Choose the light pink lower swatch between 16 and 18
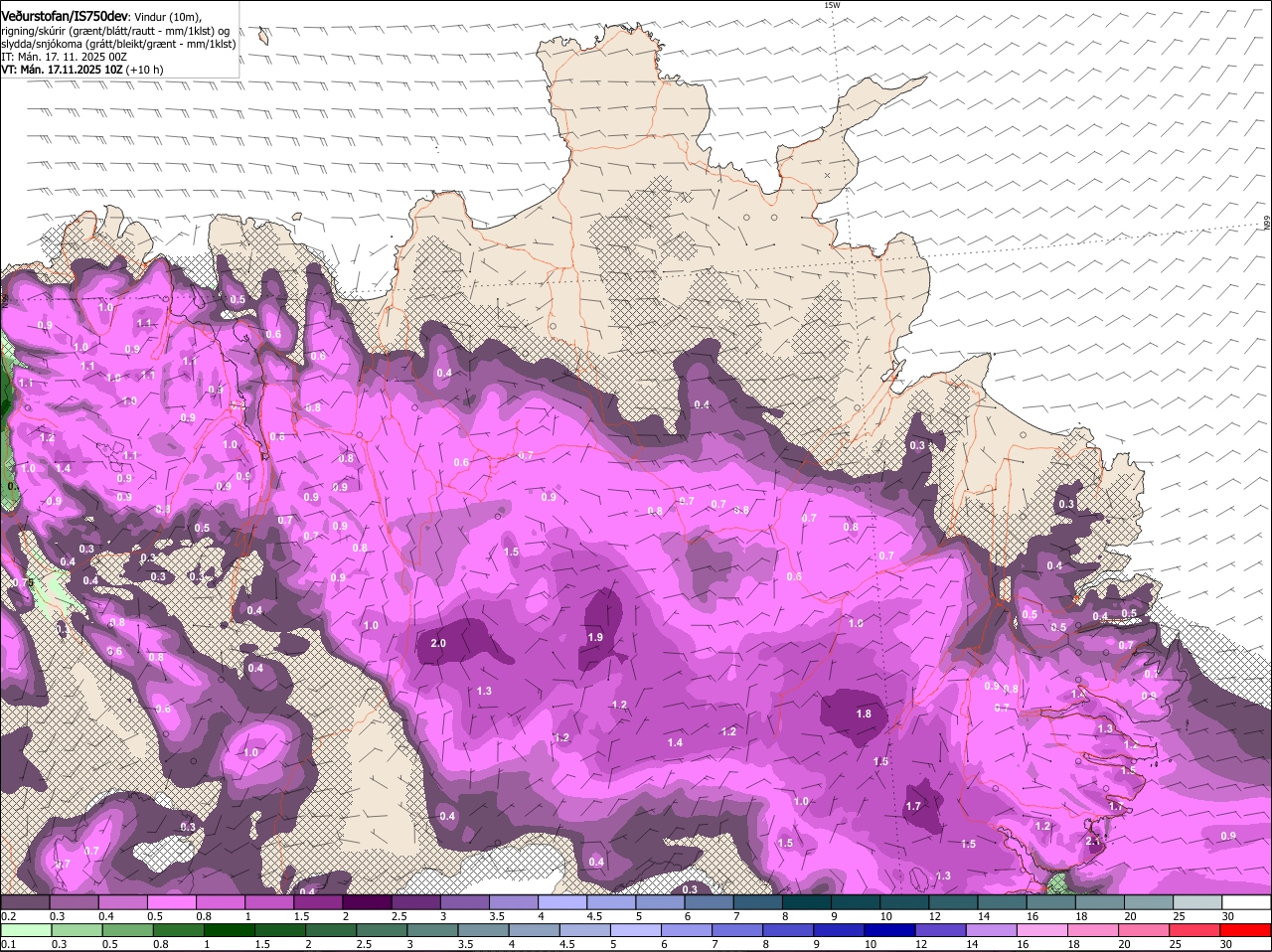This screenshot has width=1272, height=952. coord(1043,930)
